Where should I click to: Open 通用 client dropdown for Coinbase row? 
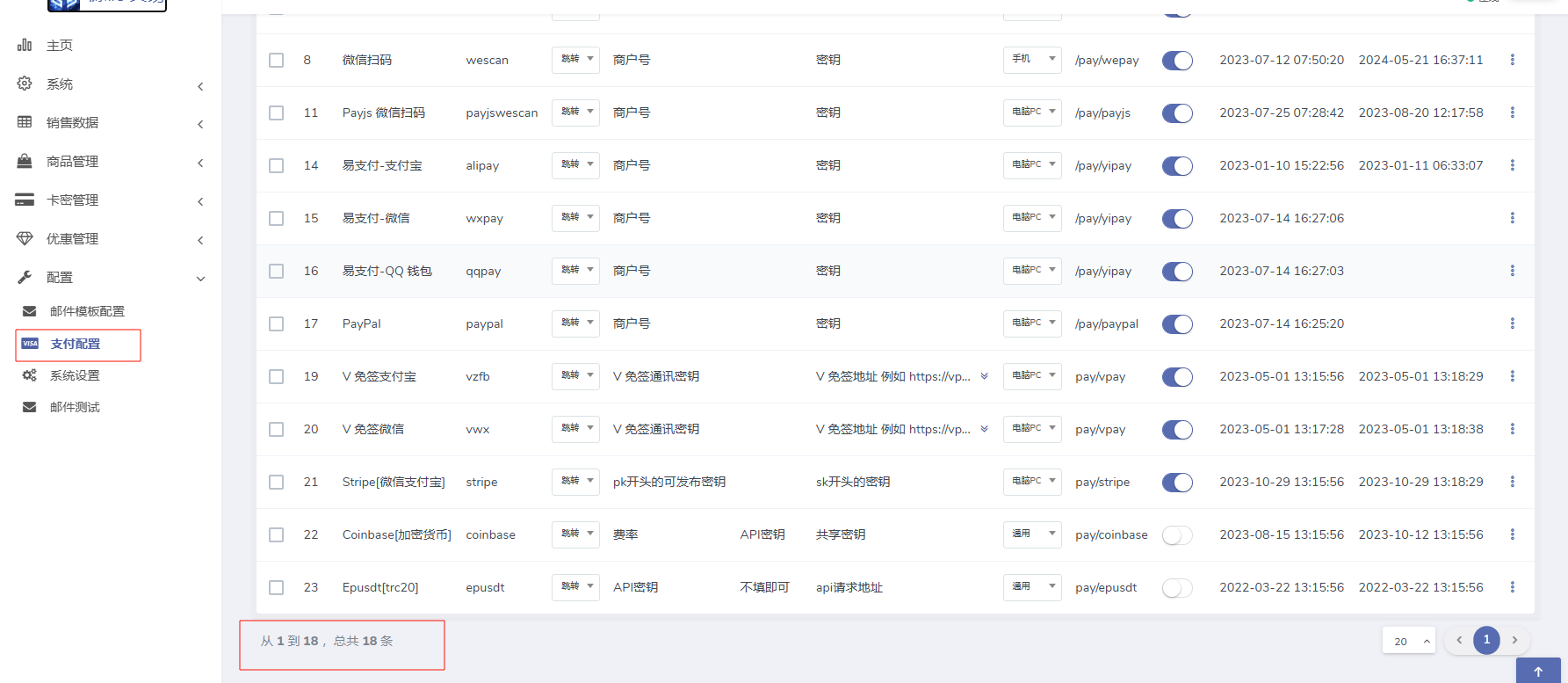[x=1032, y=534]
